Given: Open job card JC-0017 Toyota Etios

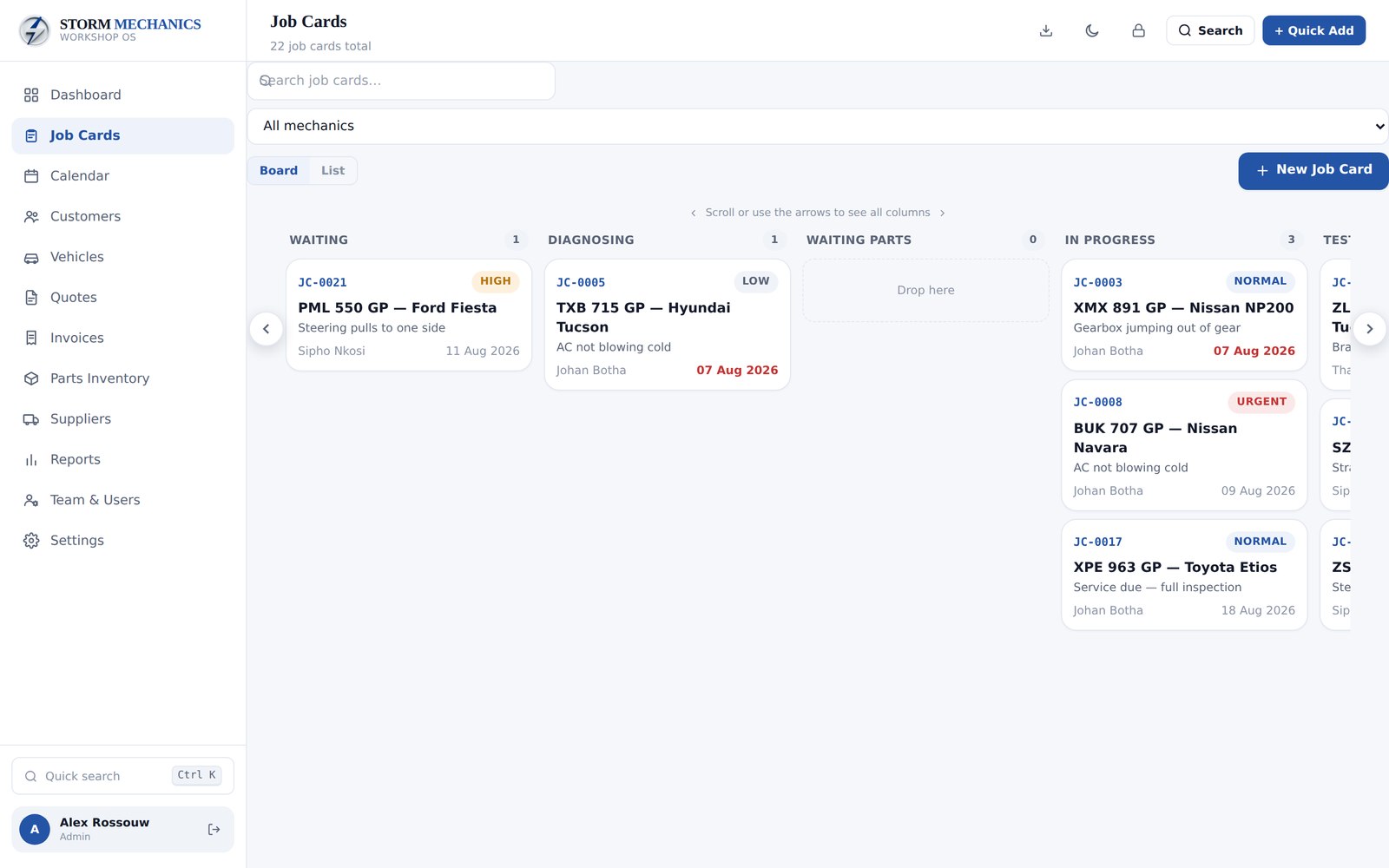Looking at the screenshot, I should [1184, 575].
